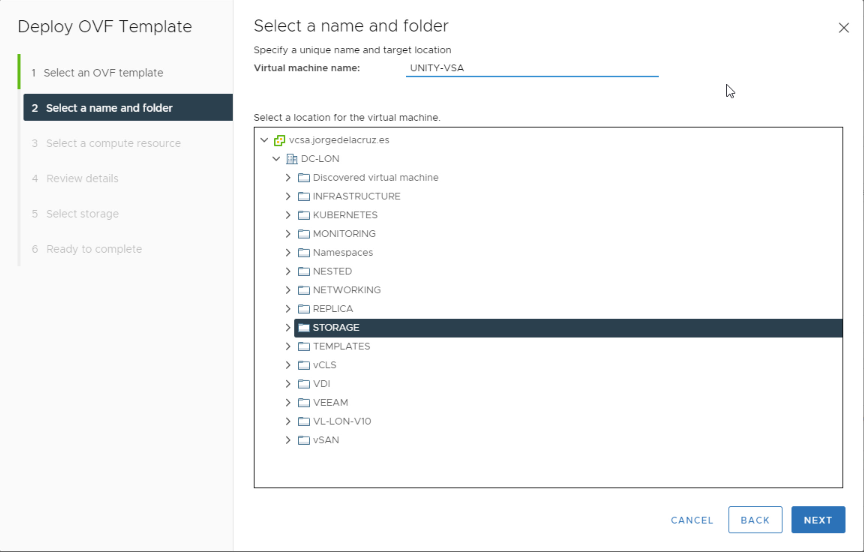Viewport: 864px width, 552px height.
Task: Expand the Discovered virtual machine folder
Action: point(288,177)
